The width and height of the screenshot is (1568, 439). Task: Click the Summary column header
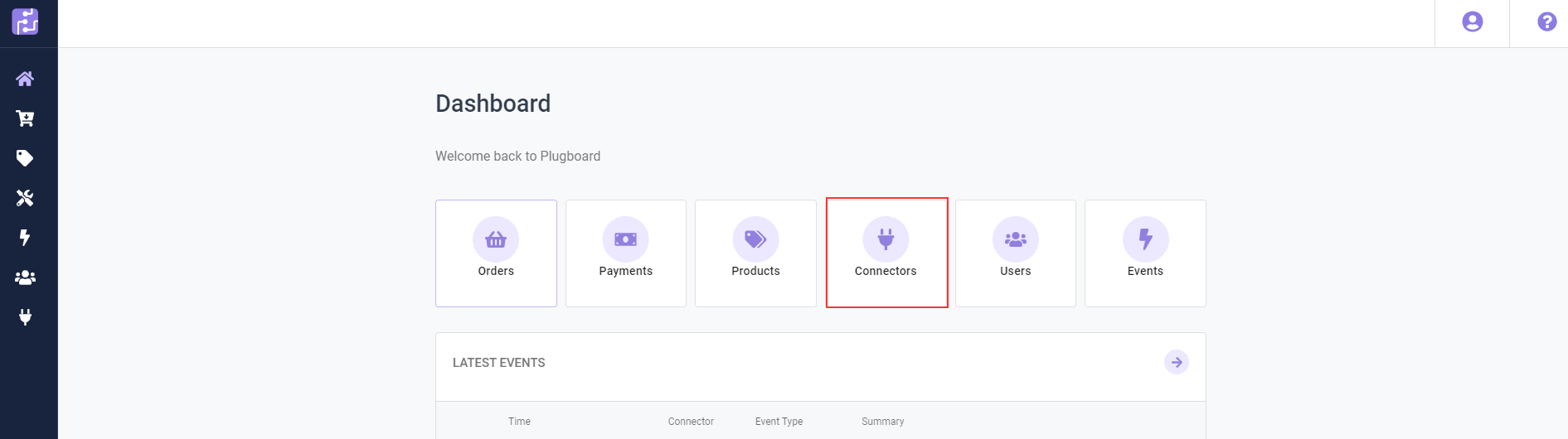(x=882, y=422)
